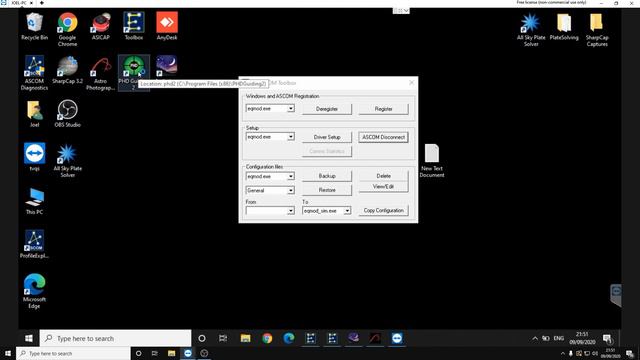
Task: Click the red-curve app on the remote taskbar
Action: coord(376,338)
